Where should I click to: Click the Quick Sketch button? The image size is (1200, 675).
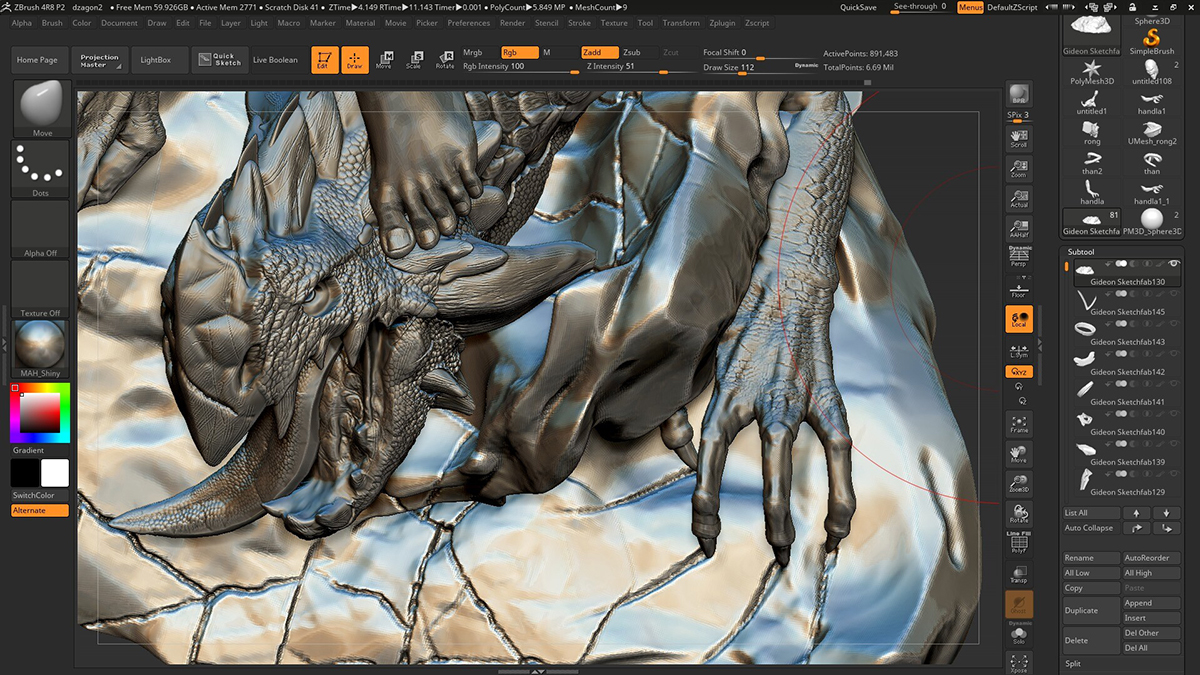(x=220, y=60)
